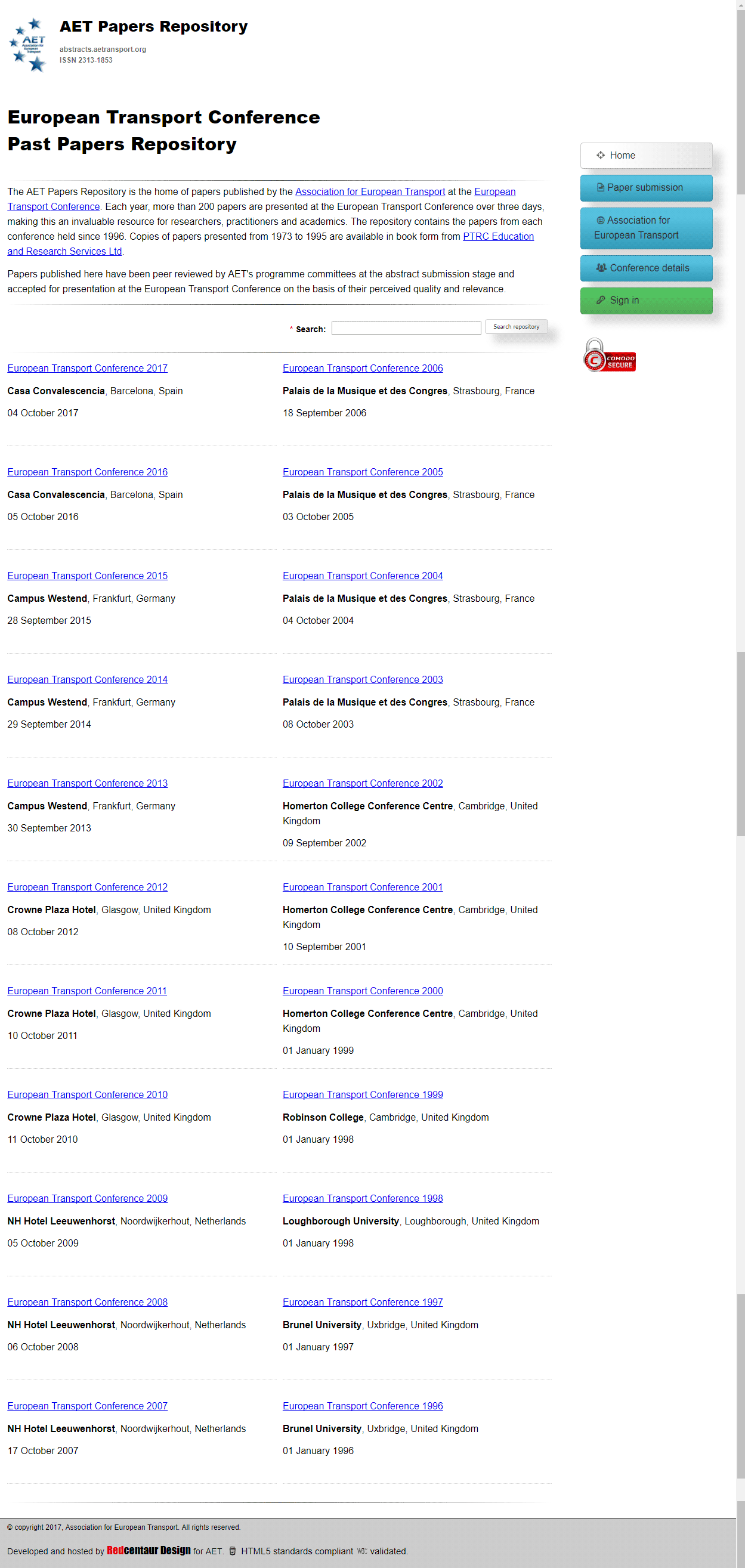Viewport: 745px width, 1568px height.
Task: Open PTRC Education and Research Services link
Action: tap(499, 237)
